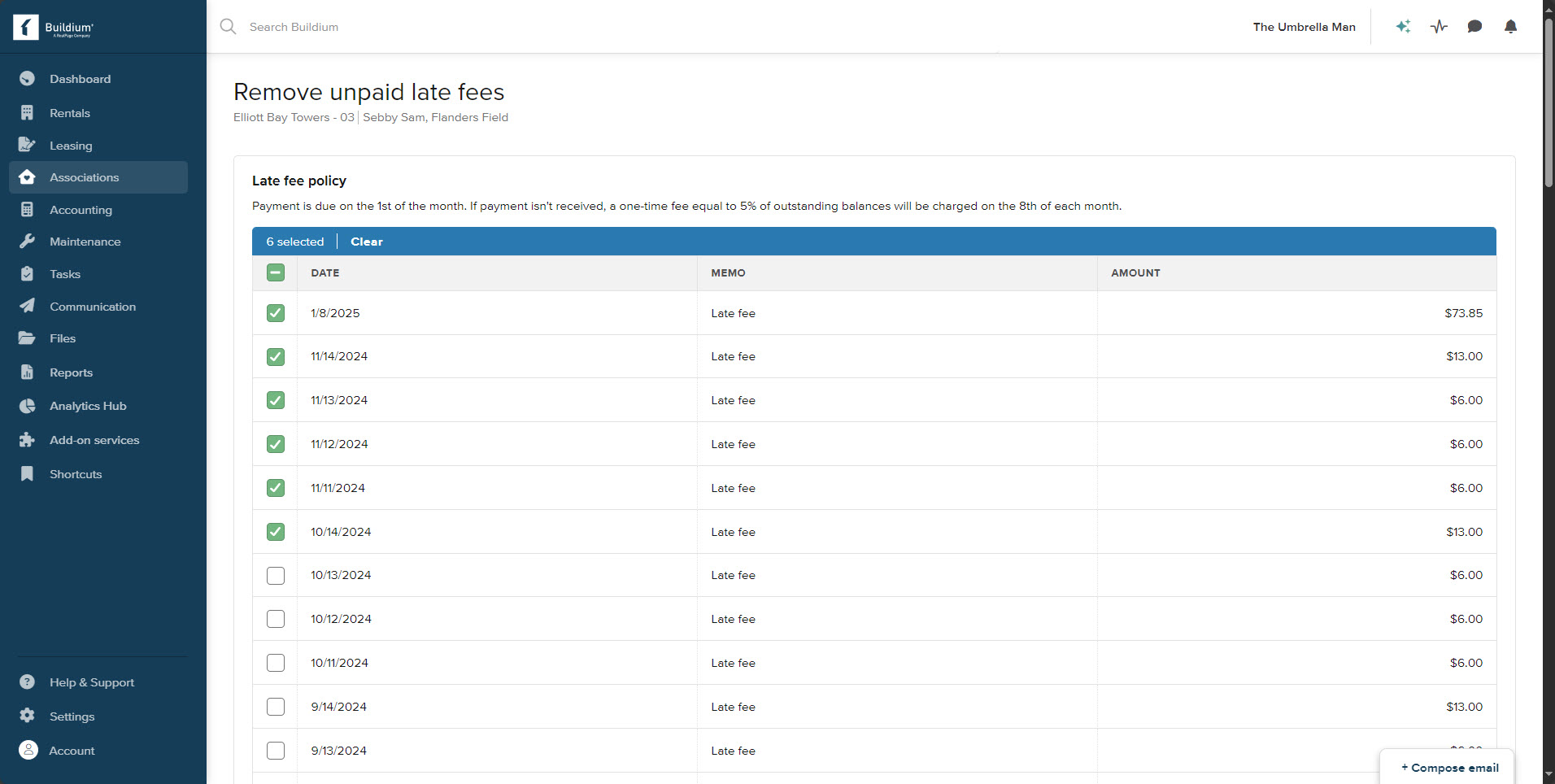This screenshot has width=1555, height=784.
Task: Open notifications with the bell icon
Action: tap(1509, 27)
